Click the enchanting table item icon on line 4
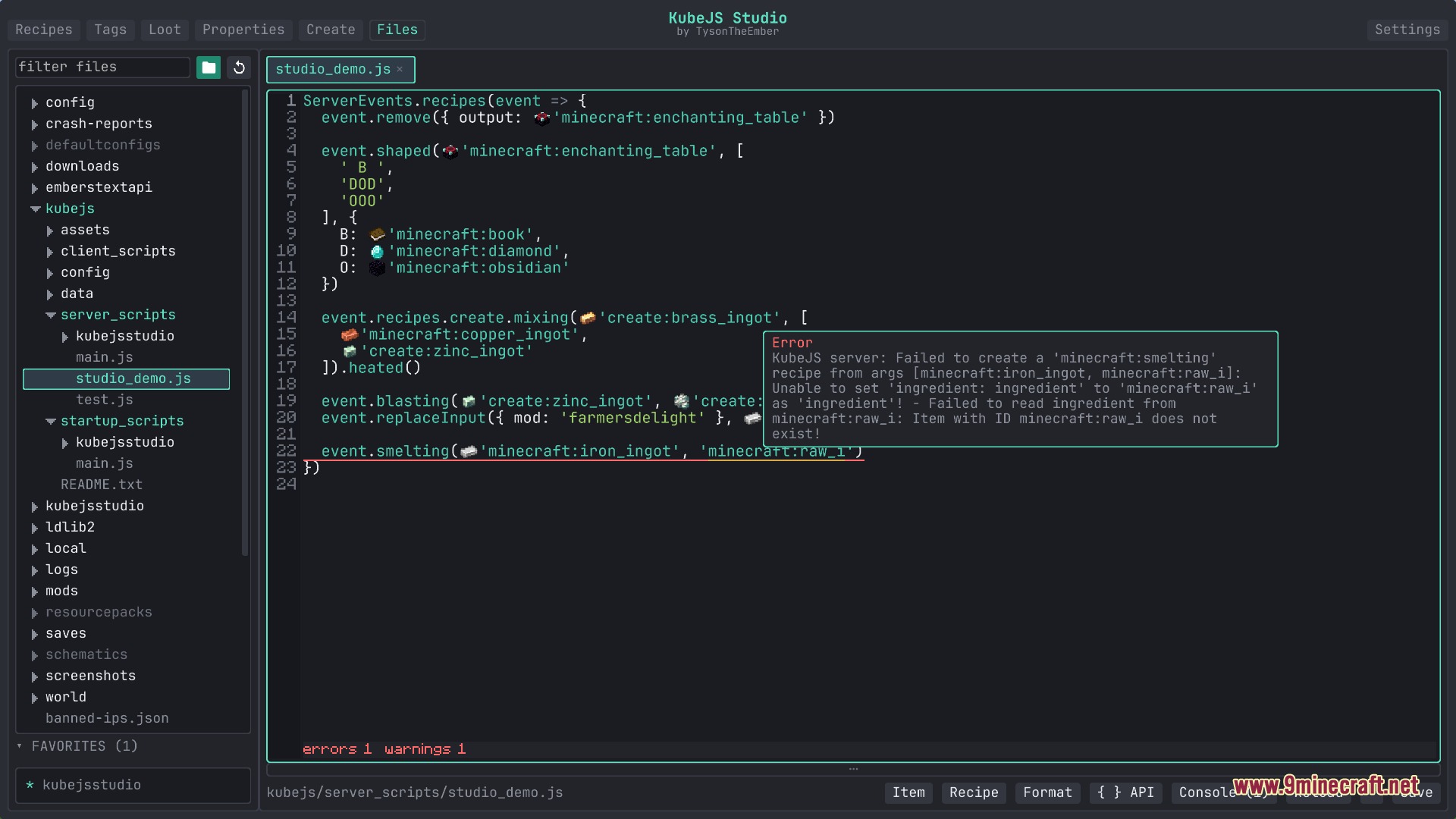This screenshot has width=1456, height=819. (x=450, y=151)
